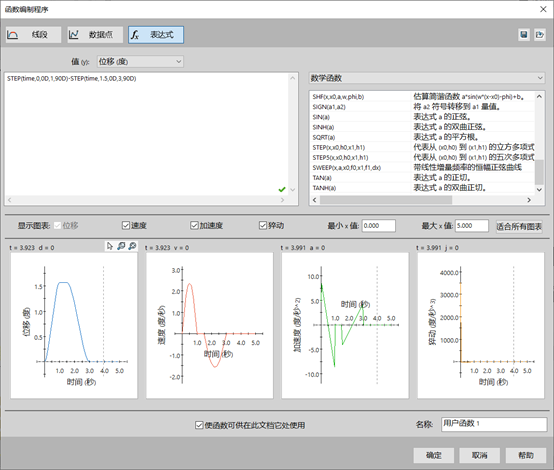
Task: Click the 确定 OK button
Action: click(x=434, y=455)
